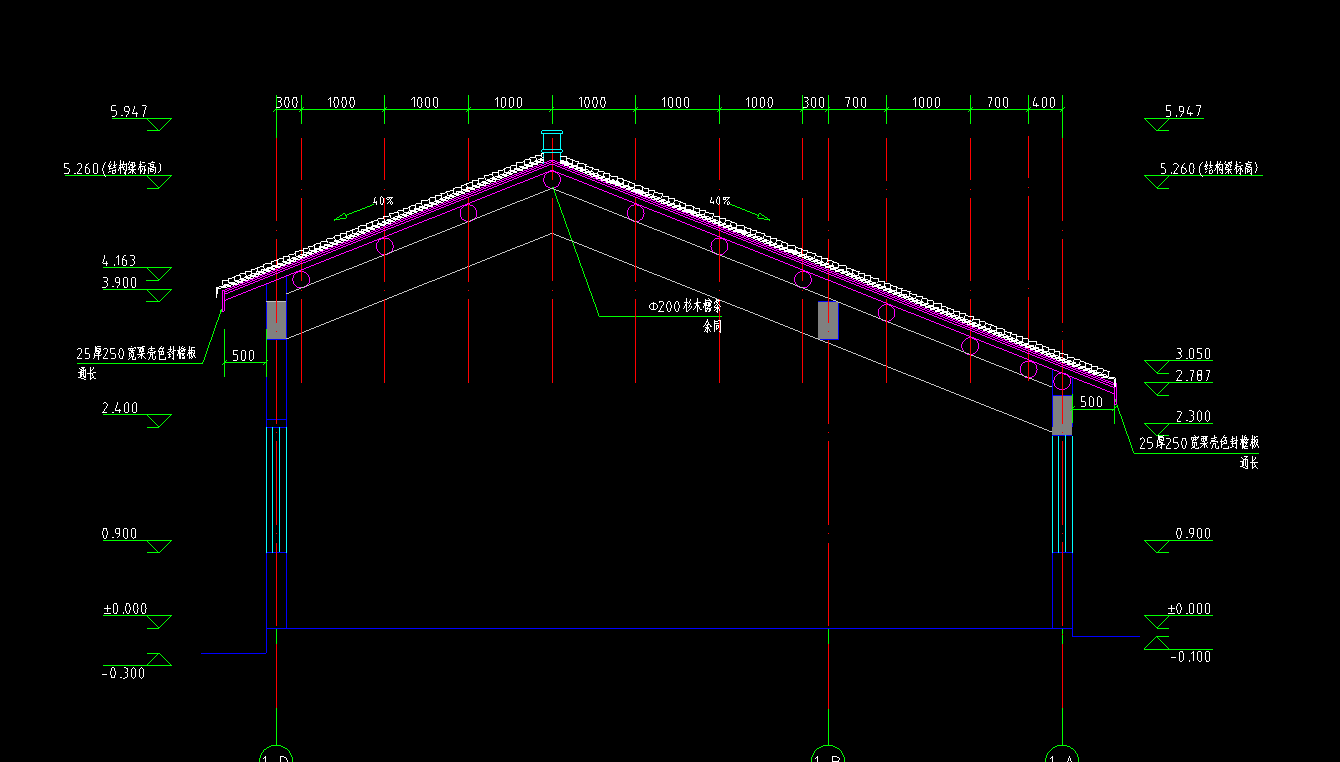The width and height of the screenshot is (1340, 762).
Task: Select the right slope 40% label
Action: 720,201
